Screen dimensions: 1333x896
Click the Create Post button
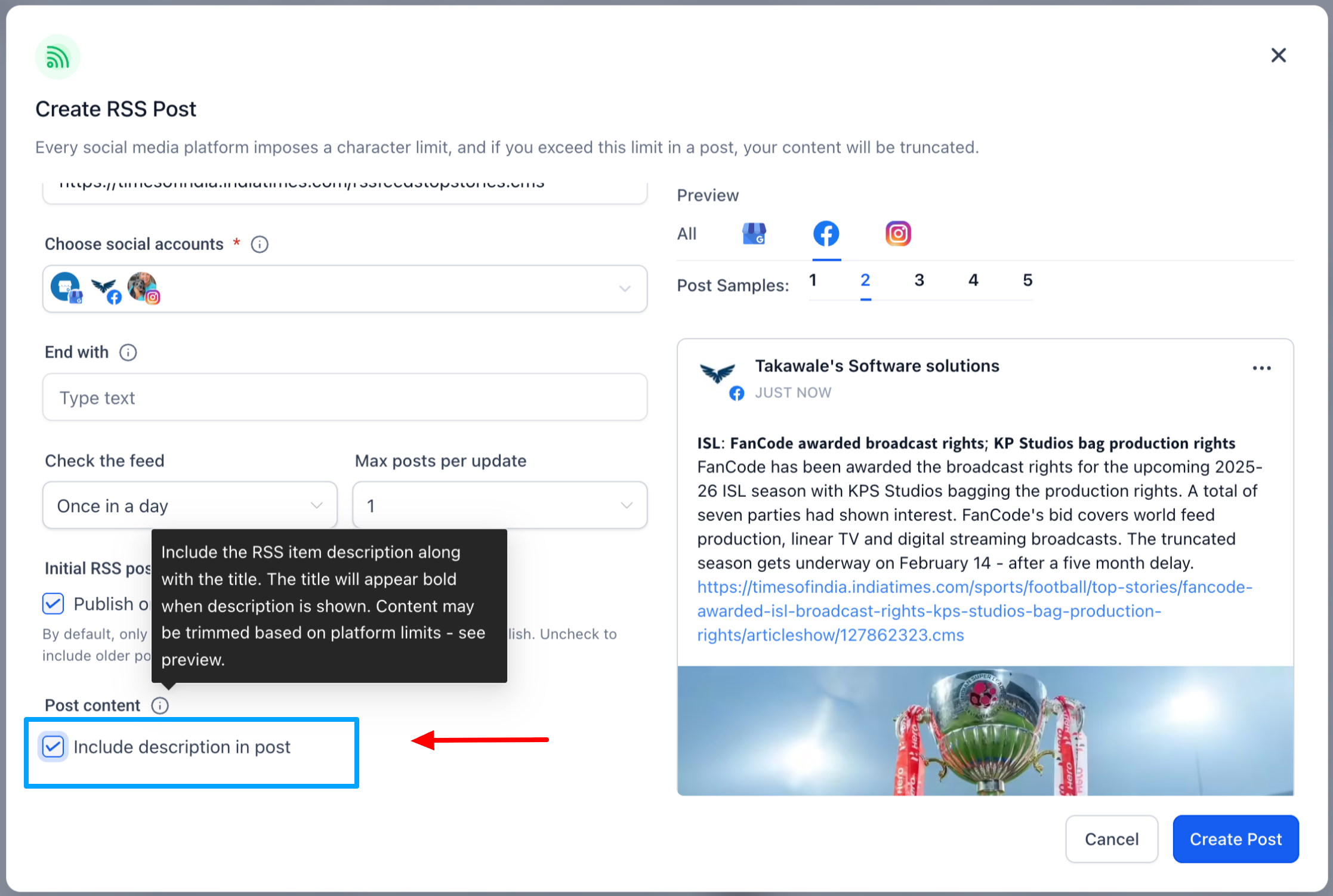click(1235, 839)
